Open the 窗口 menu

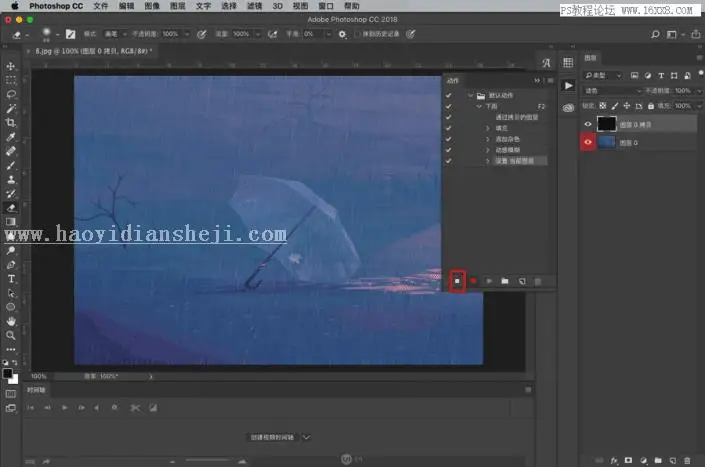(x=326, y=6)
